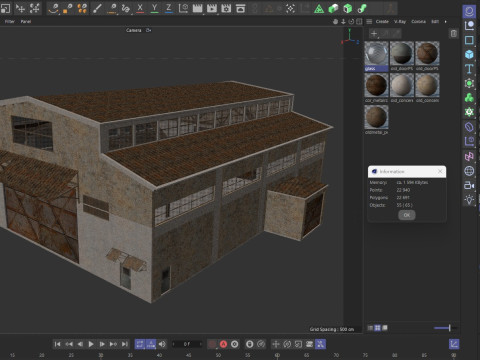The height and width of the screenshot is (360, 480).
Task: Click the green cloner icon in the side palette
Action: (469, 97)
